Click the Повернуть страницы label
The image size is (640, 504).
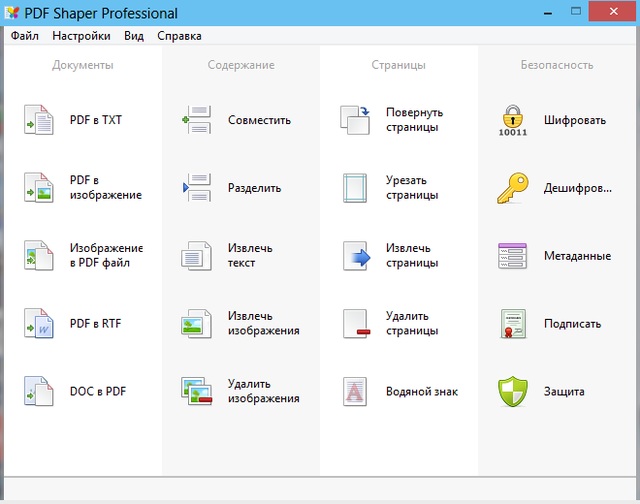[x=414, y=120]
